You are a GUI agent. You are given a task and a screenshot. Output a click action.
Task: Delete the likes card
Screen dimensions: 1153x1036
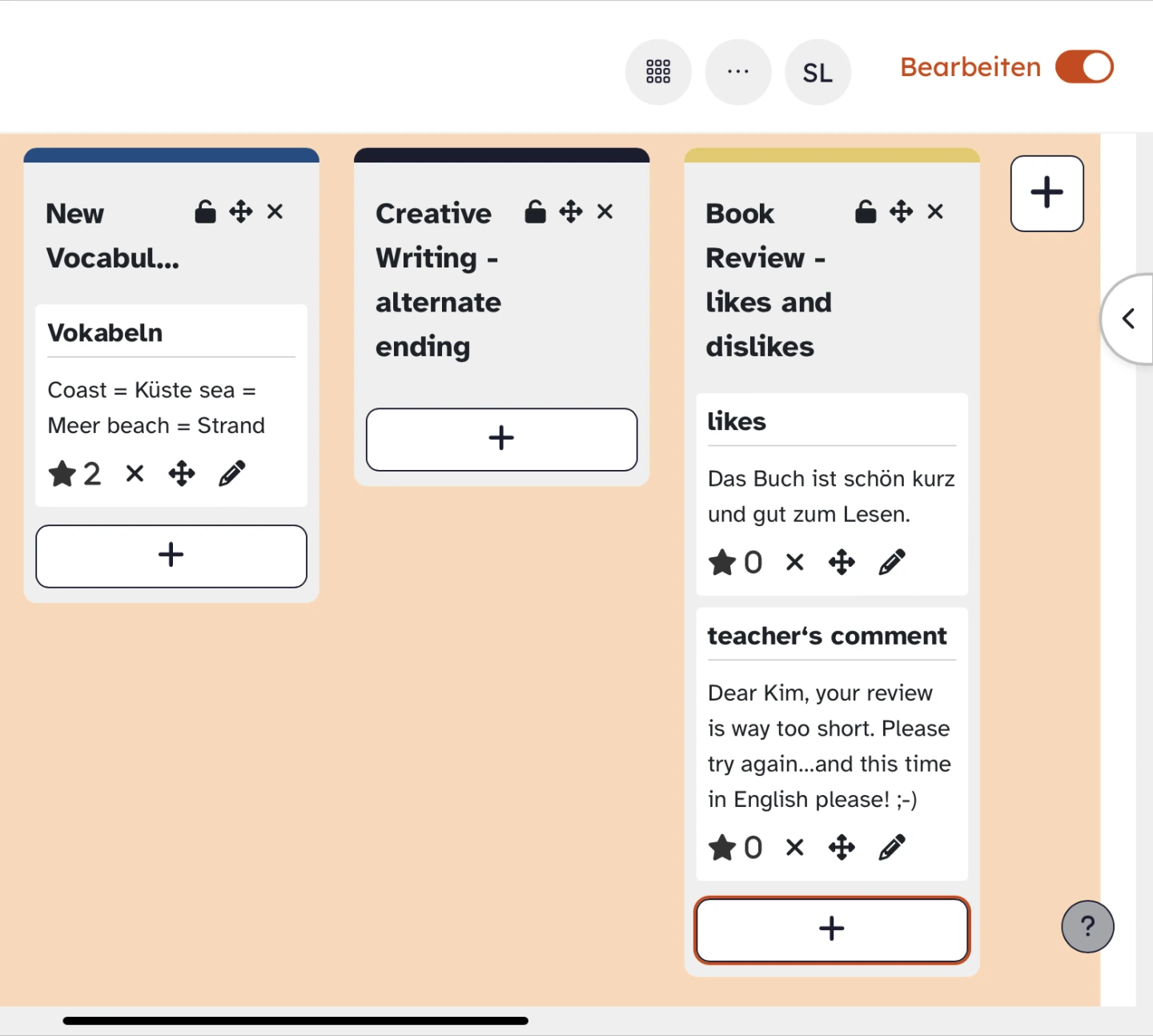794,563
